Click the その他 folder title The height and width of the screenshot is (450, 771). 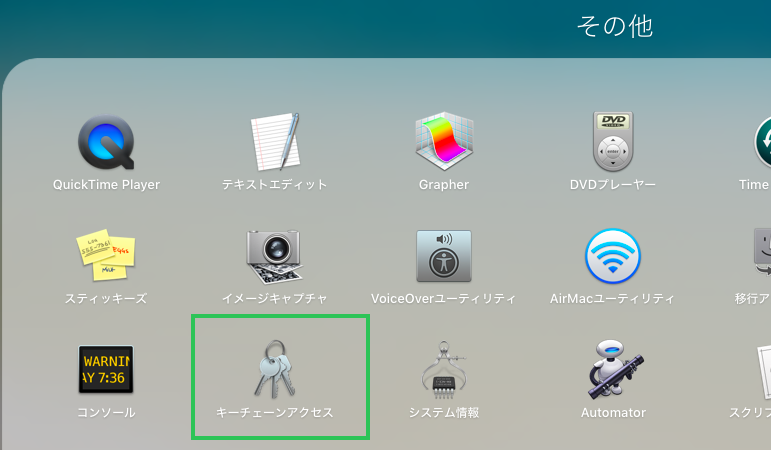(x=615, y=26)
